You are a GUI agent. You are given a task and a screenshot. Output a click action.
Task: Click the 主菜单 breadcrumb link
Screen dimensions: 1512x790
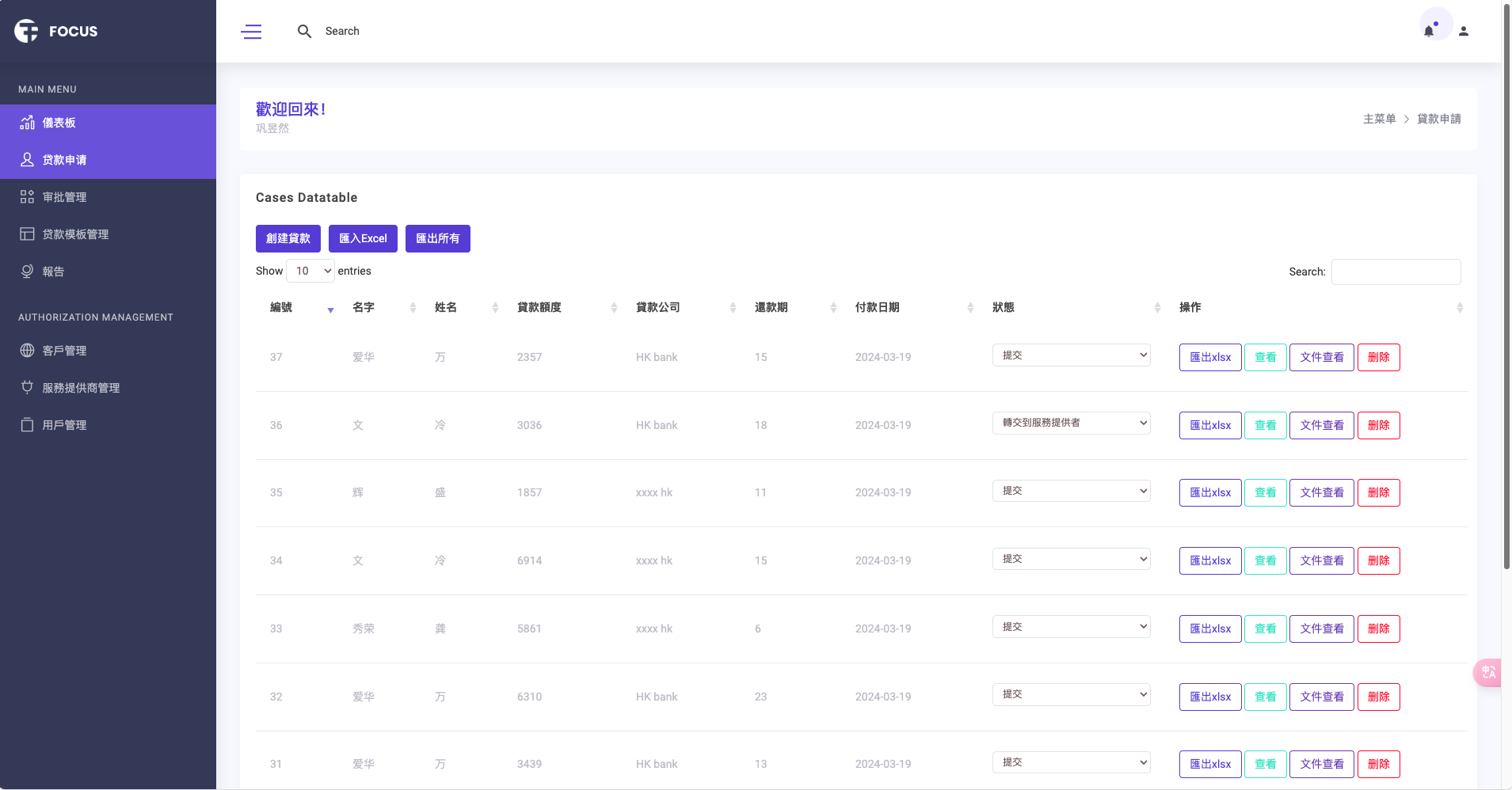[x=1379, y=119]
